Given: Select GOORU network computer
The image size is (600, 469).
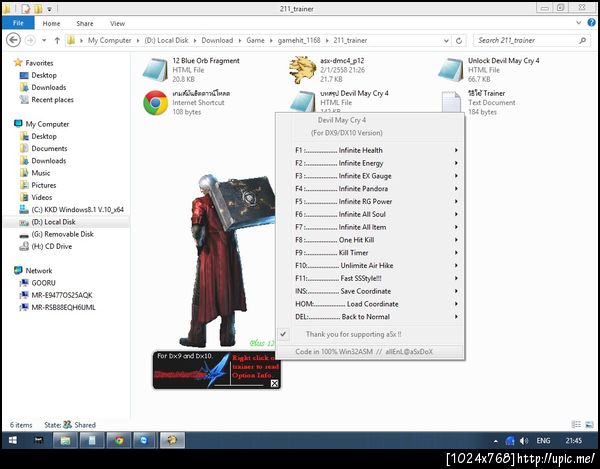Looking at the screenshot, I should (x=38, y=283).
